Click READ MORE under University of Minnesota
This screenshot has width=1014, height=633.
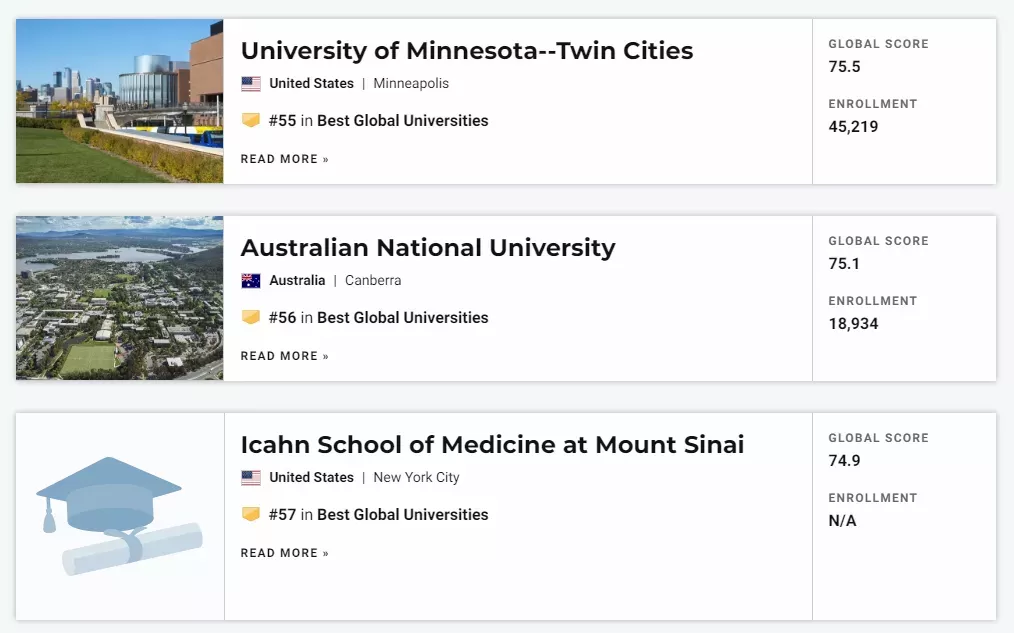coord(285,159)
